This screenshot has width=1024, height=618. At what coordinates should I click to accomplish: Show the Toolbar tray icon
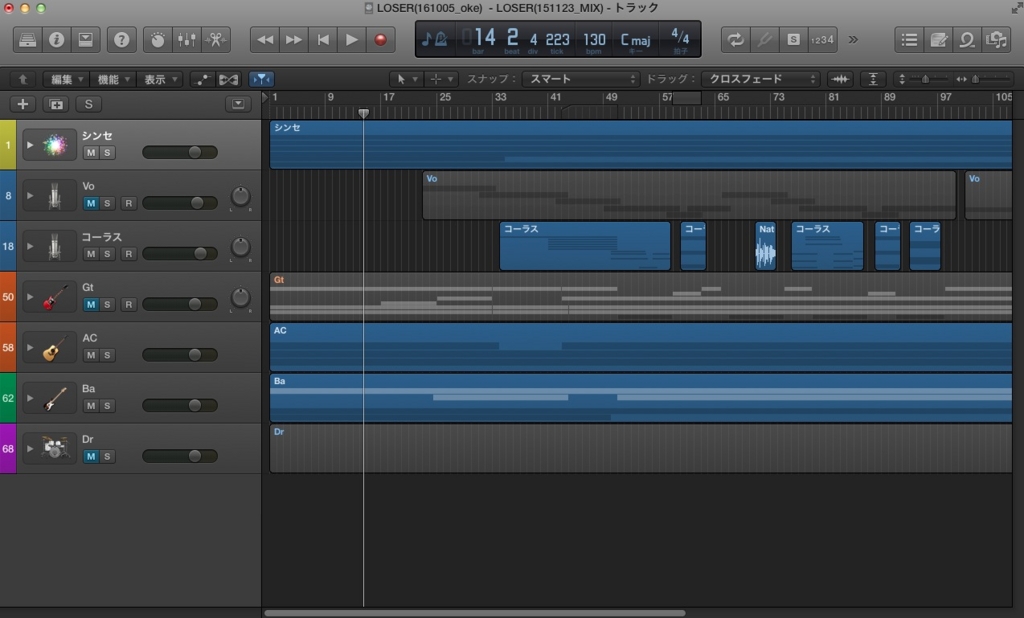tap(86, 40)
